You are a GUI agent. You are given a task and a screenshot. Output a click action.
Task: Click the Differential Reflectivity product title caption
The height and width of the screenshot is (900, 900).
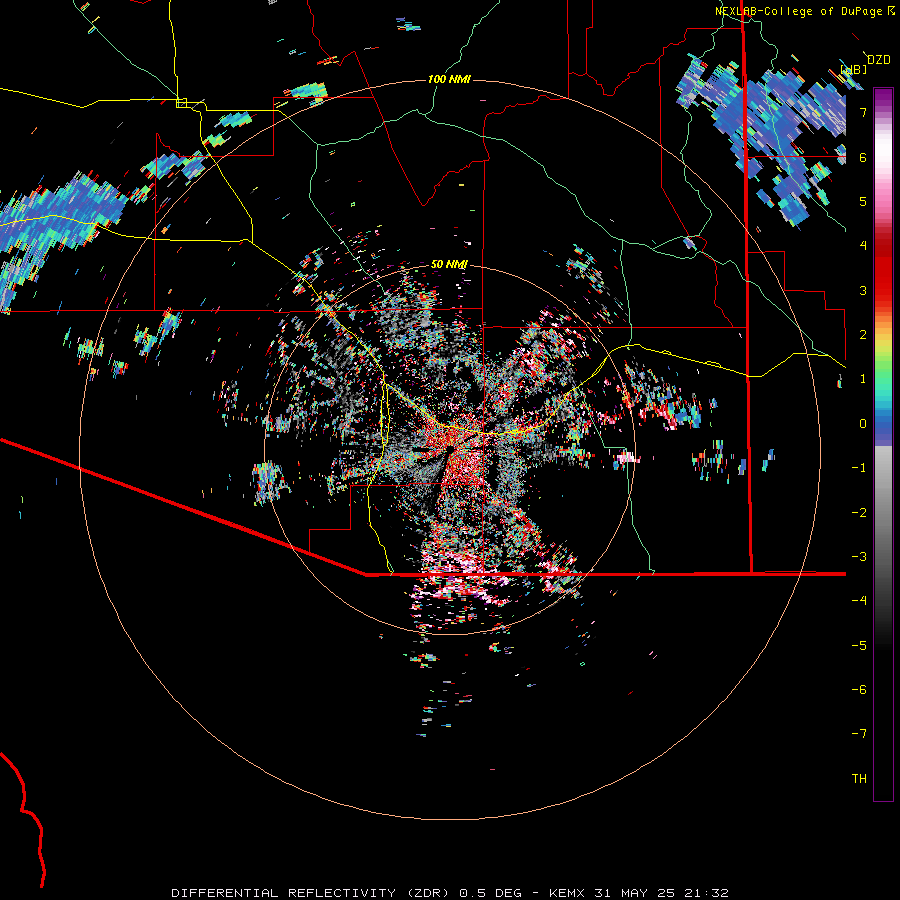point(450,893)
